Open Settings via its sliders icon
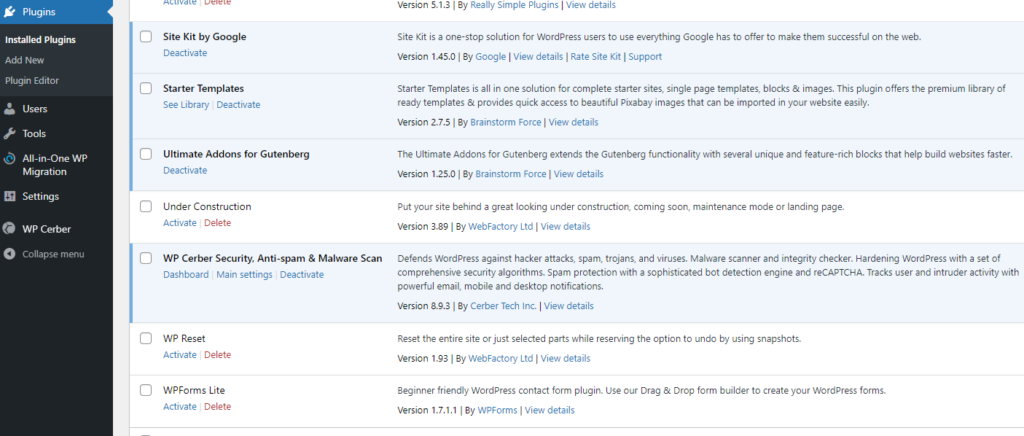1024x436 pixels. (x=10, y=196)
